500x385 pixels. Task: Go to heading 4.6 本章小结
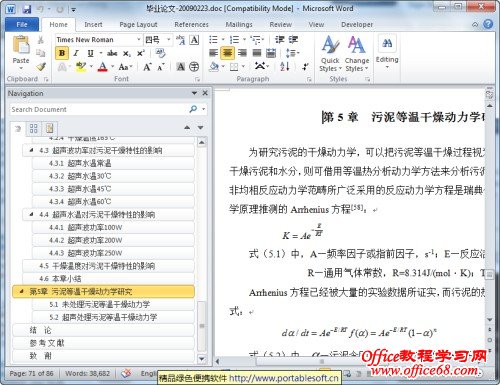[108, 279]
